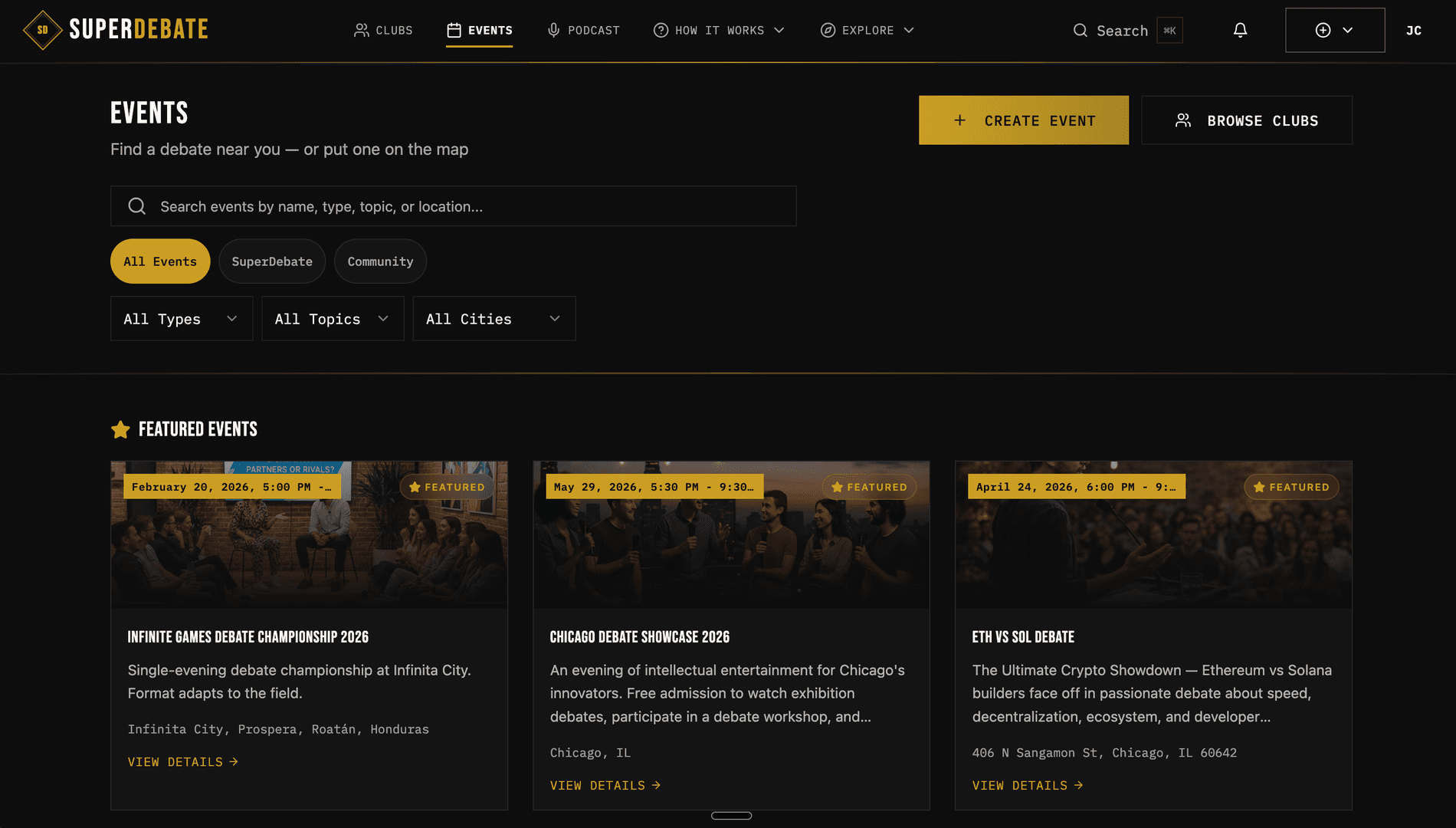Viewport: 1456px width, 828px height.
Task: Click the JC user avatar
Action: pos(1413,31)
